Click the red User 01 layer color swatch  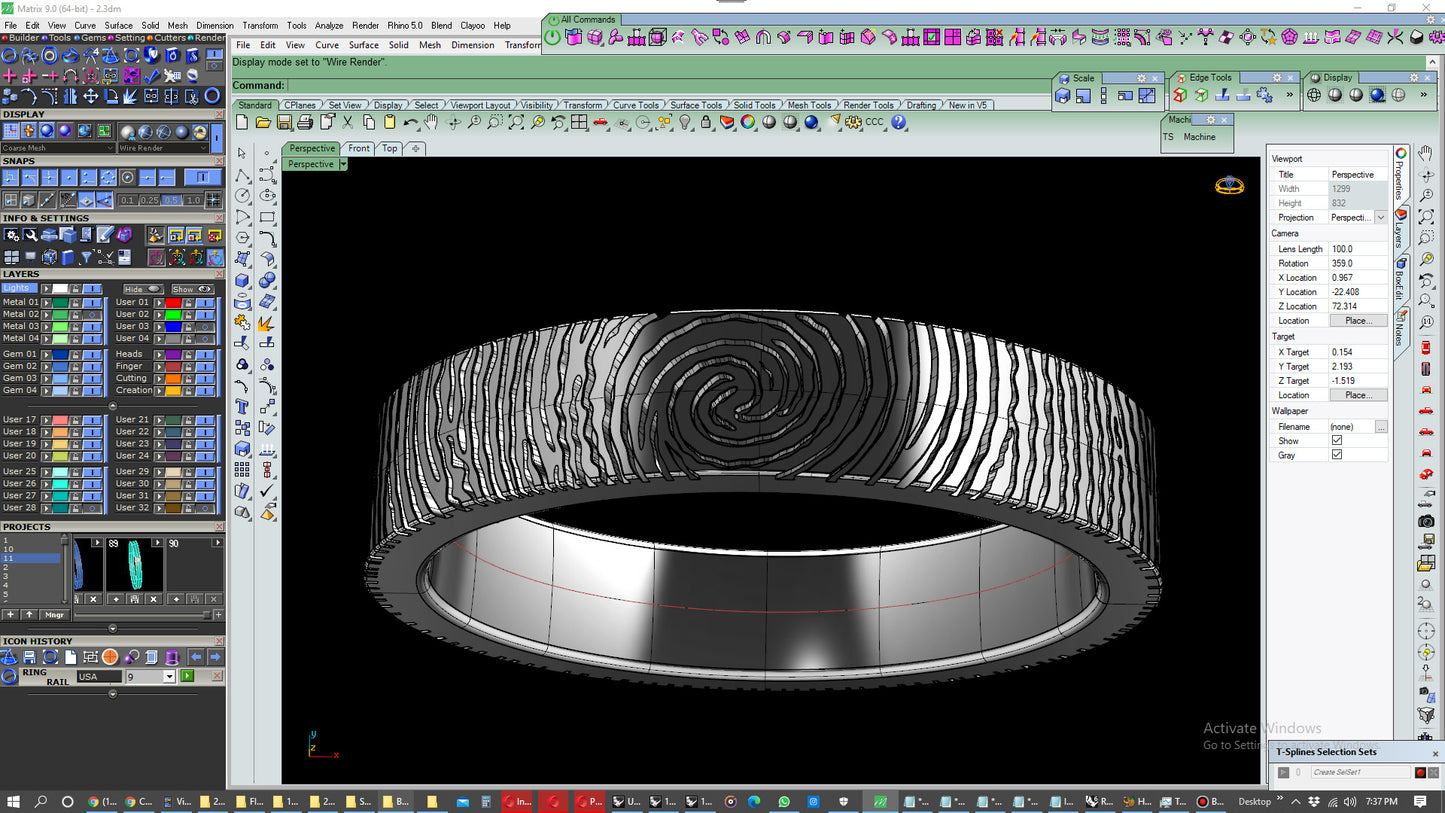pyautogui.click(x=173, y=302)
